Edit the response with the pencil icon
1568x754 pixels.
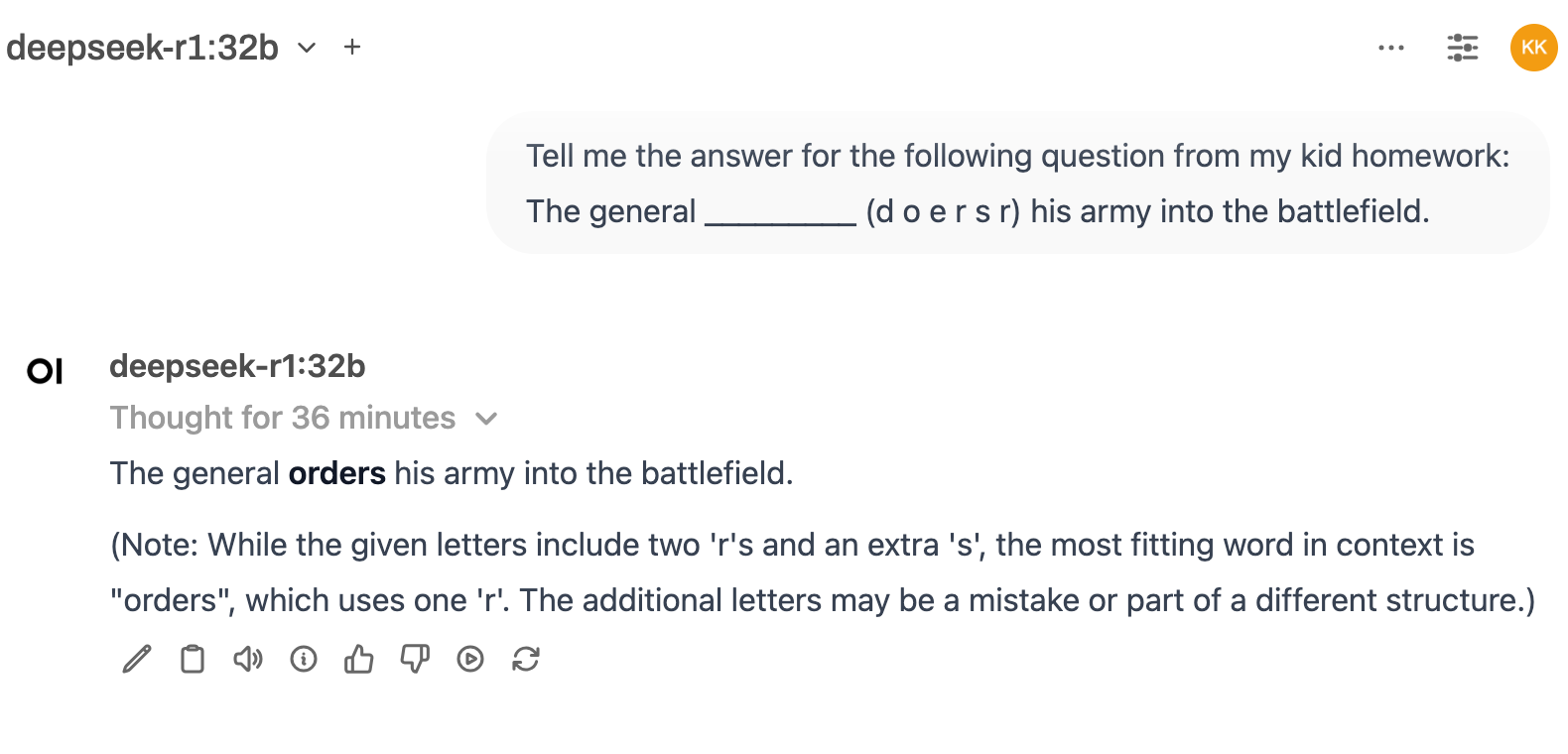(137, 659)
